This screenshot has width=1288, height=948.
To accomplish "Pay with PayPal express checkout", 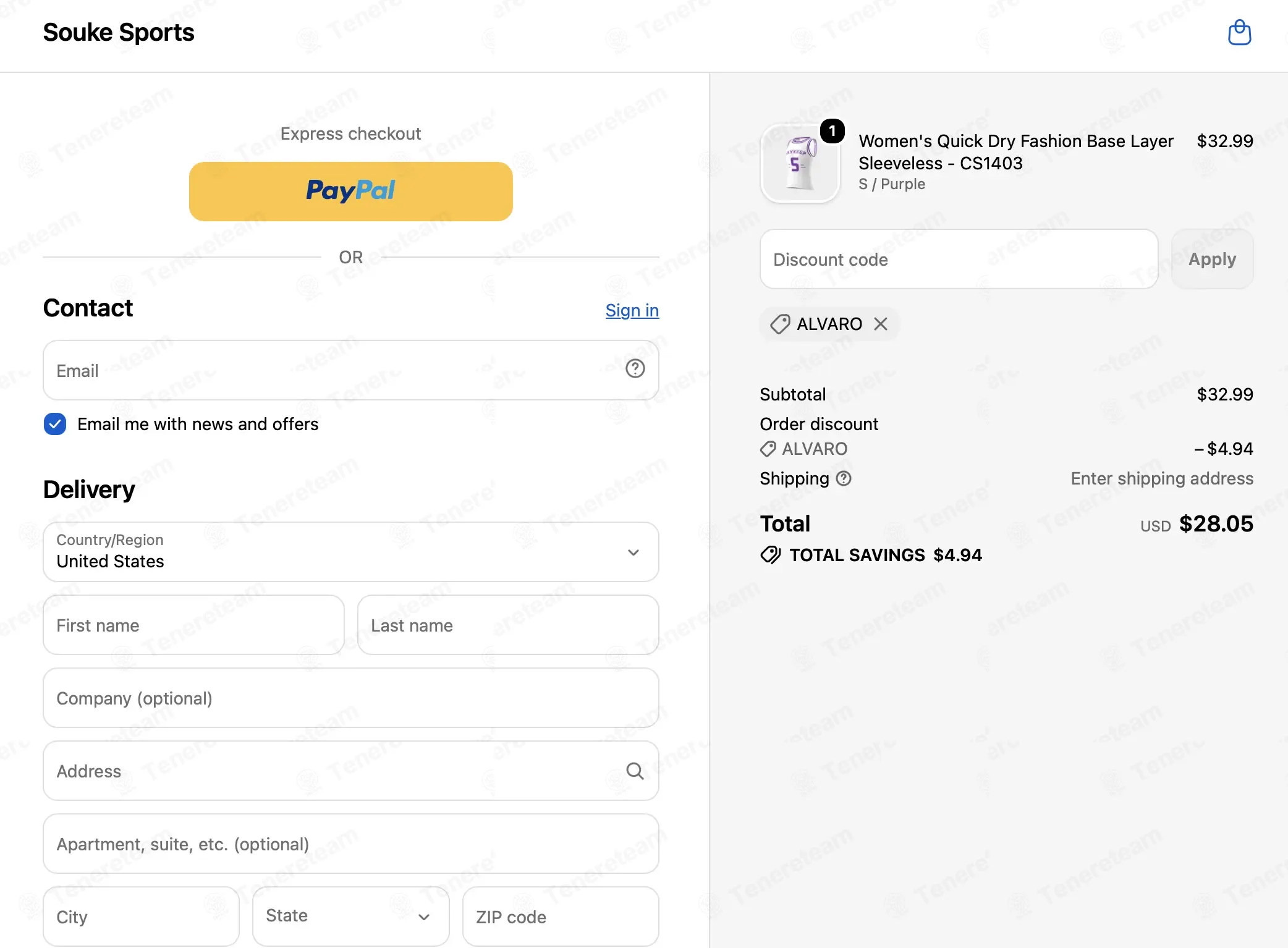I will (351, 192).
